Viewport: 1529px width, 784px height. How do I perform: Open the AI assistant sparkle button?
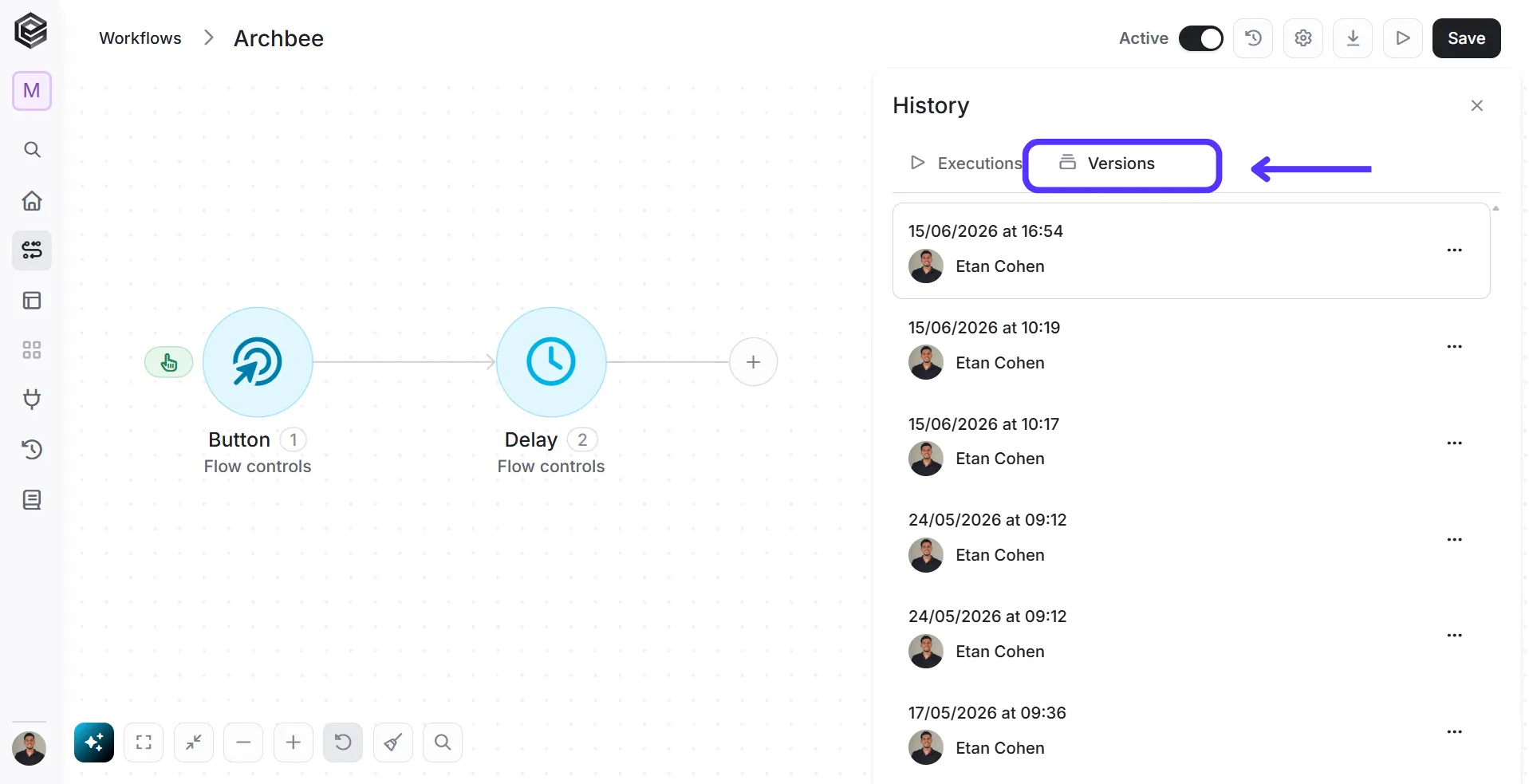pos(94,743)
